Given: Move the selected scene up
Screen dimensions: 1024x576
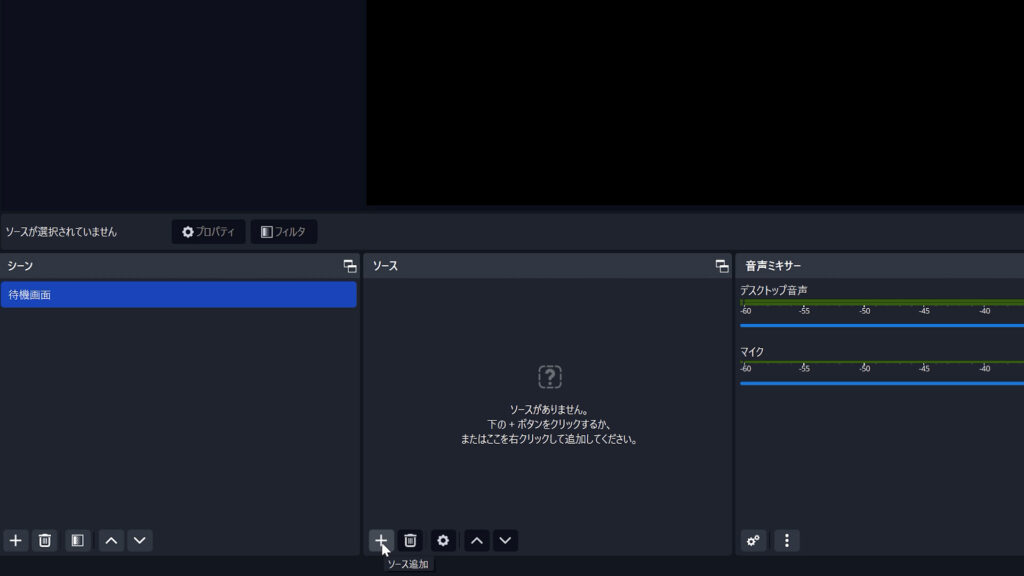Looking at the screenshot, I should coord(111,540).
